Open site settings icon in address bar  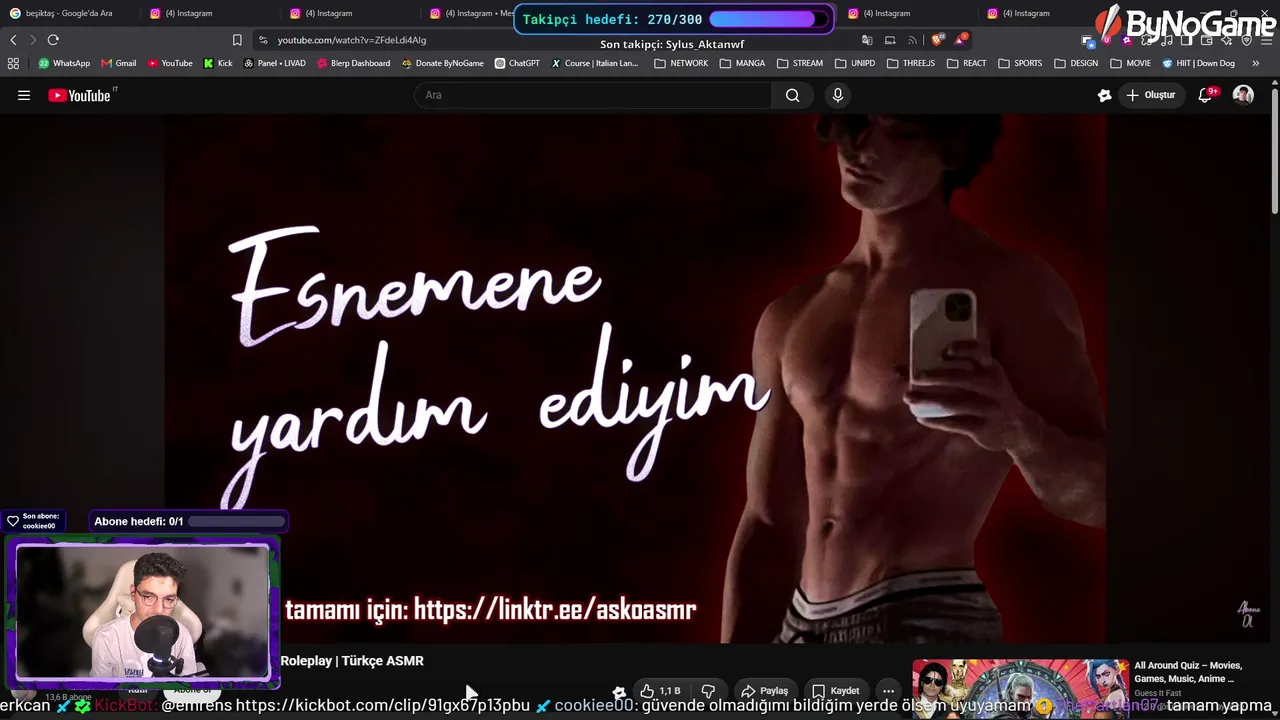pyautogui.click(x=263, y=40)
